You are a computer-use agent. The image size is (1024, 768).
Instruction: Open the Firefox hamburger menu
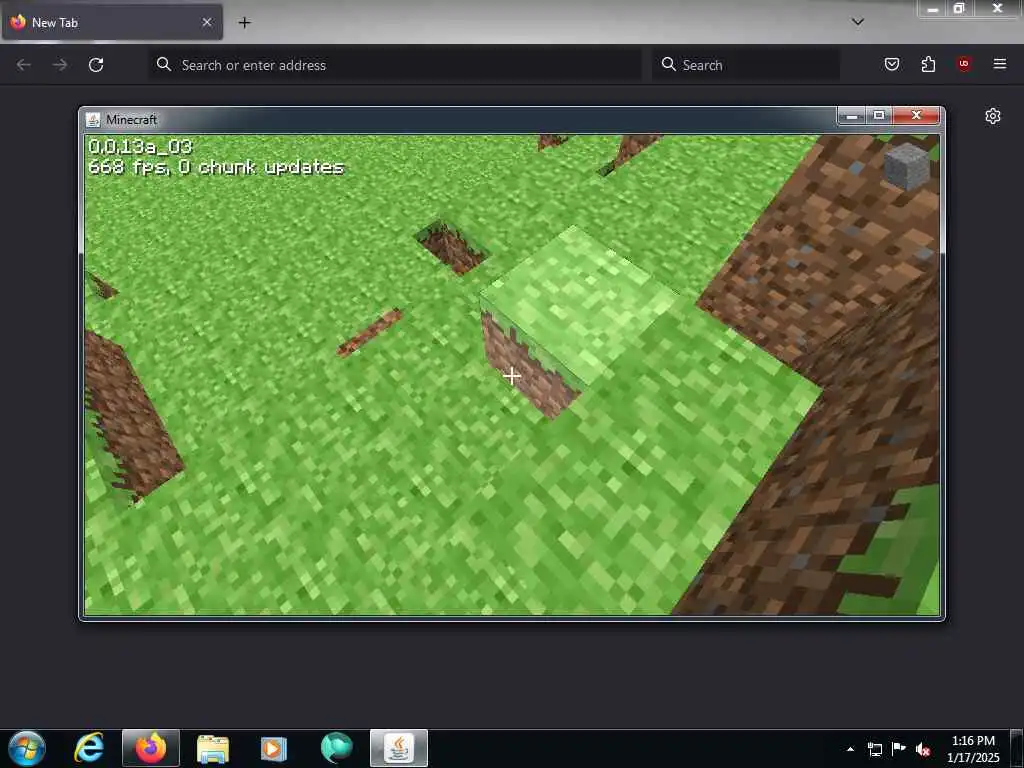pos(1000,64)
